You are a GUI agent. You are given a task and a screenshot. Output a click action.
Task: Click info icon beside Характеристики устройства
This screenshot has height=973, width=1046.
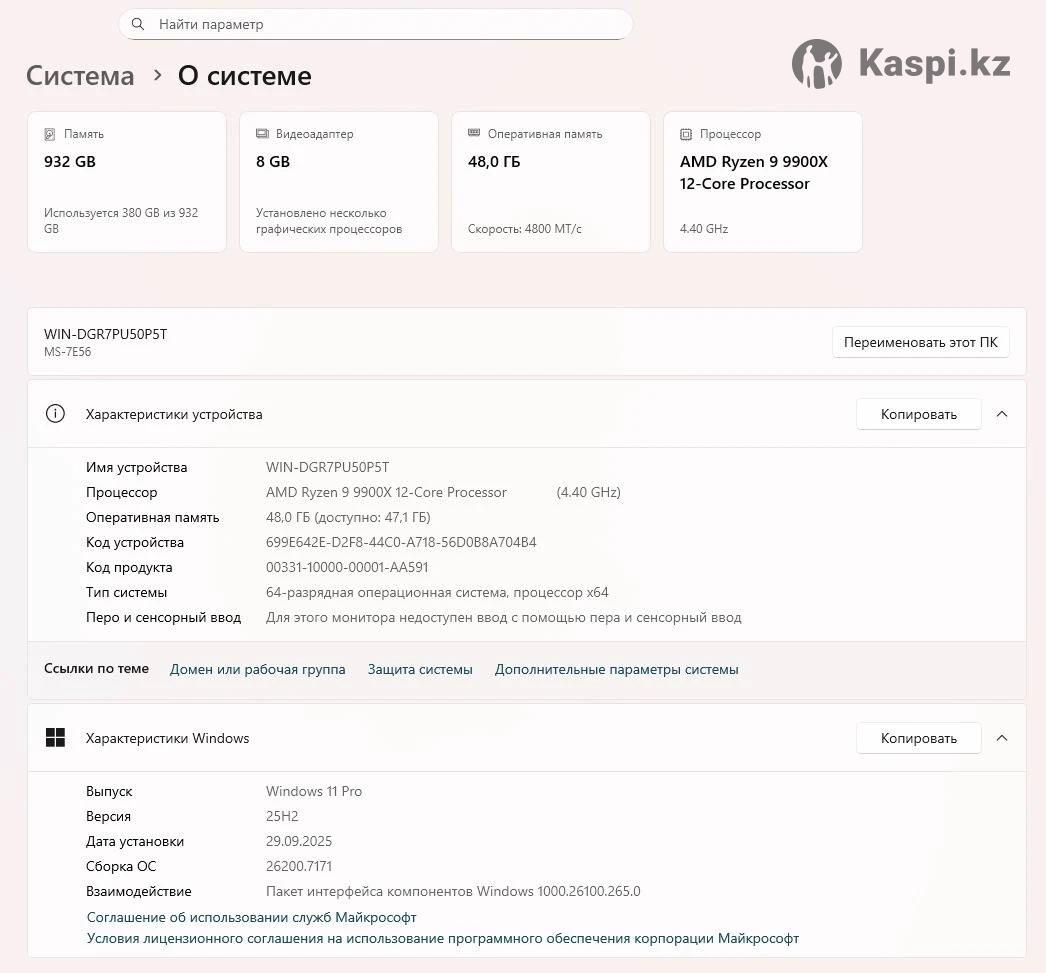tap(55, 414)
